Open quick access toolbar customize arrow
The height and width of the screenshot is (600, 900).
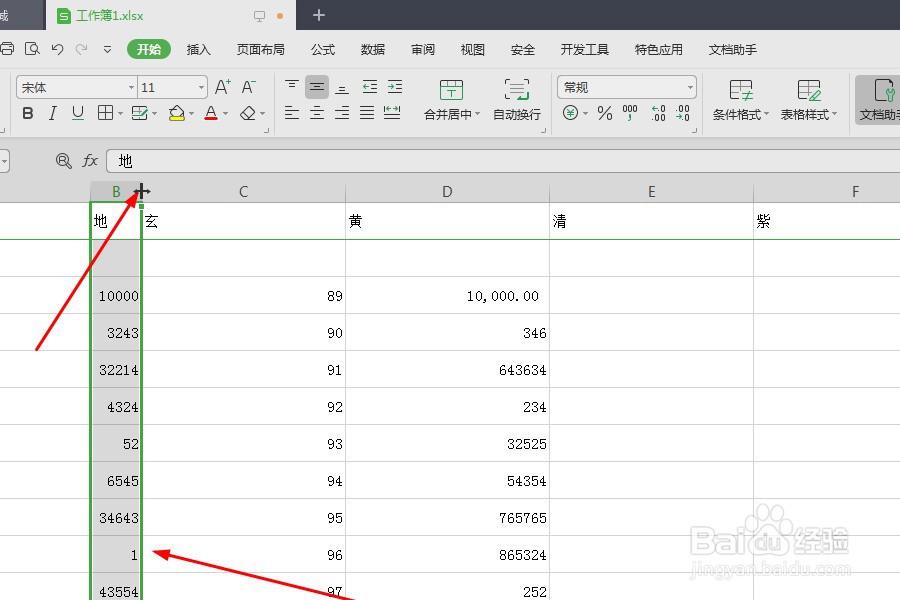click(107, 49)
